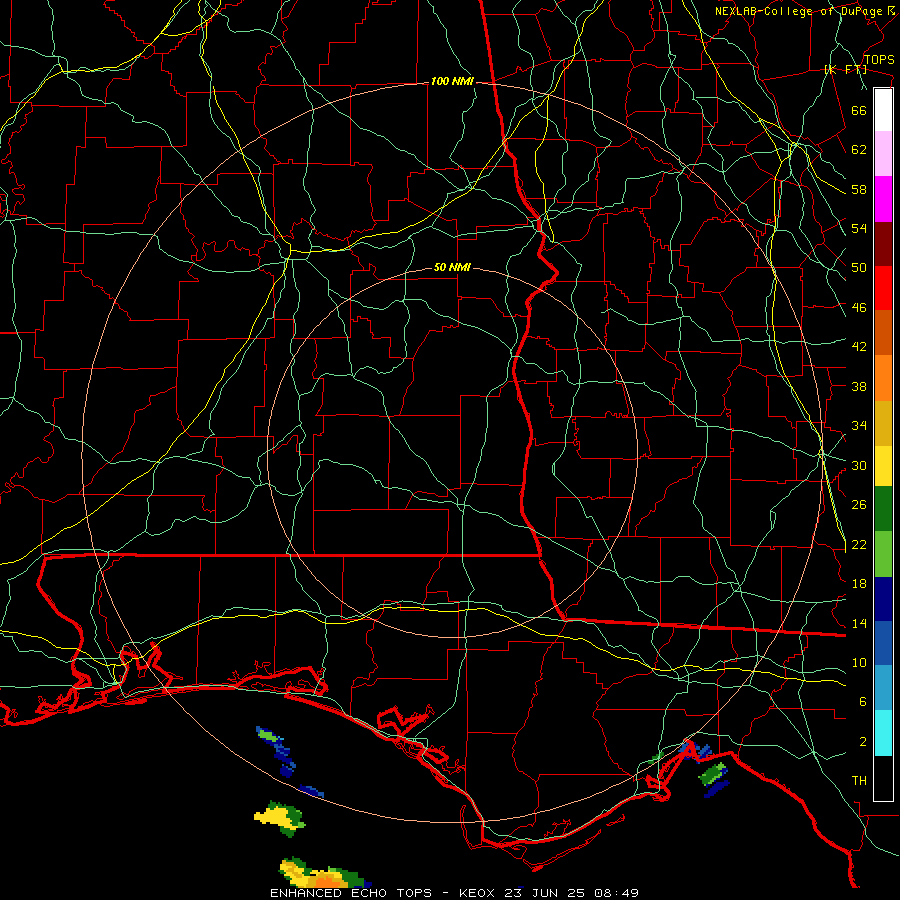Click the navy blue legend swatch

(883, 599)
